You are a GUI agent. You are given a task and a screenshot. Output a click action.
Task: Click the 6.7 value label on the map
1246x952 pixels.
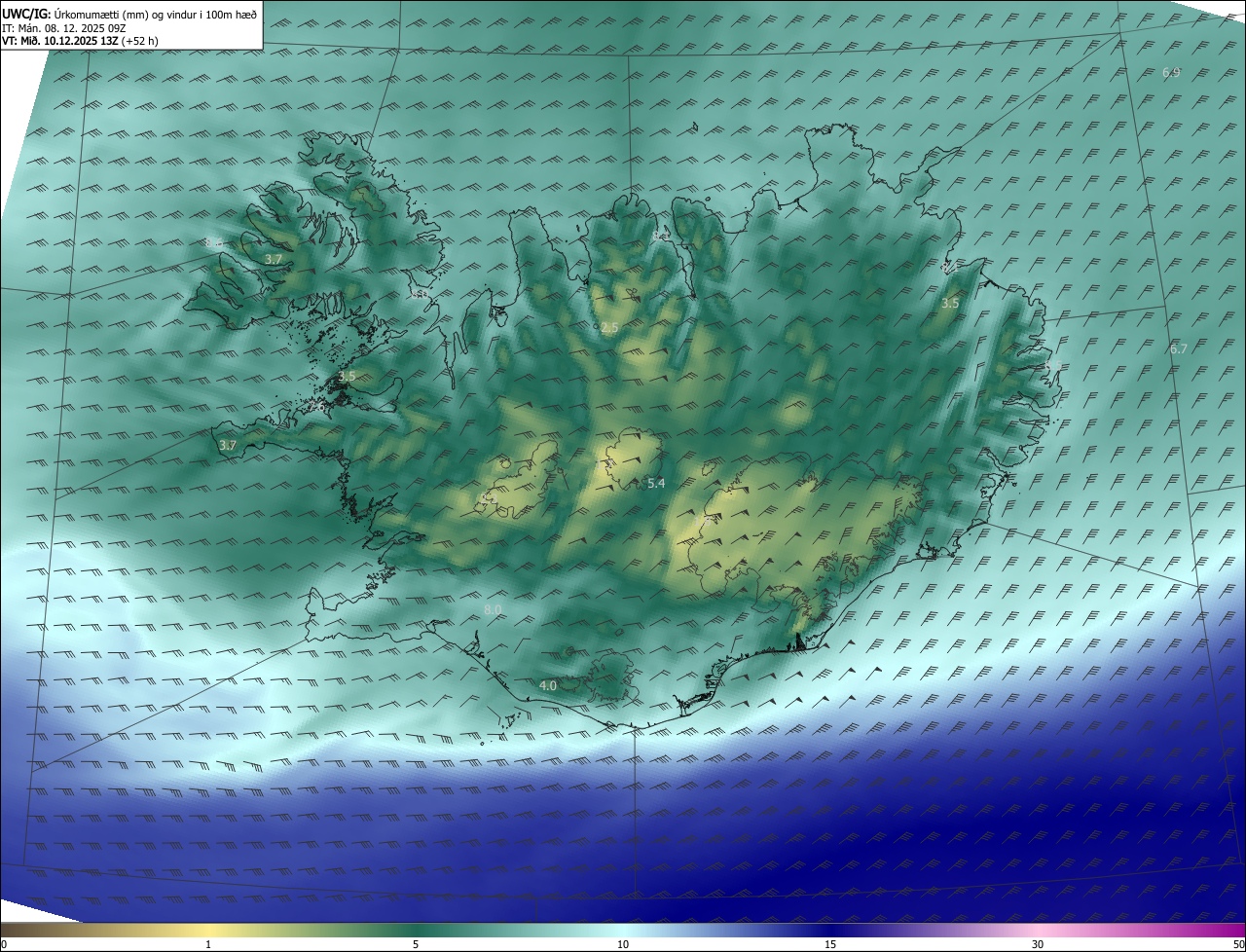point(1178,348)
